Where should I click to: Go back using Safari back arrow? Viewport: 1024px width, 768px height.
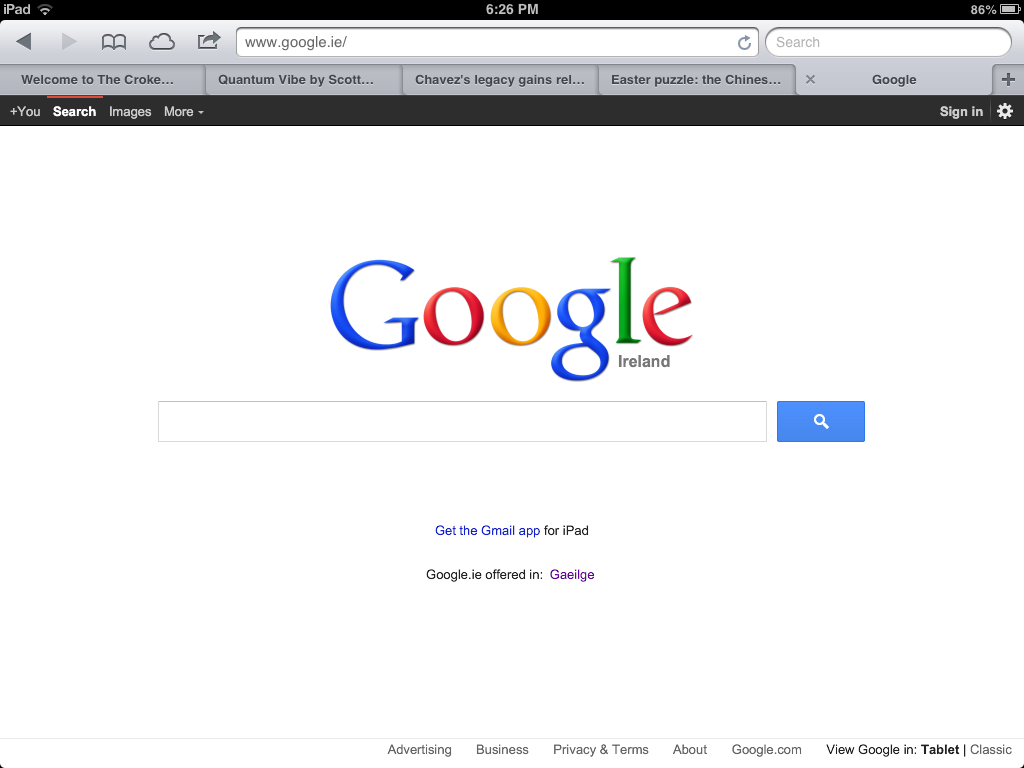[24, 42]
